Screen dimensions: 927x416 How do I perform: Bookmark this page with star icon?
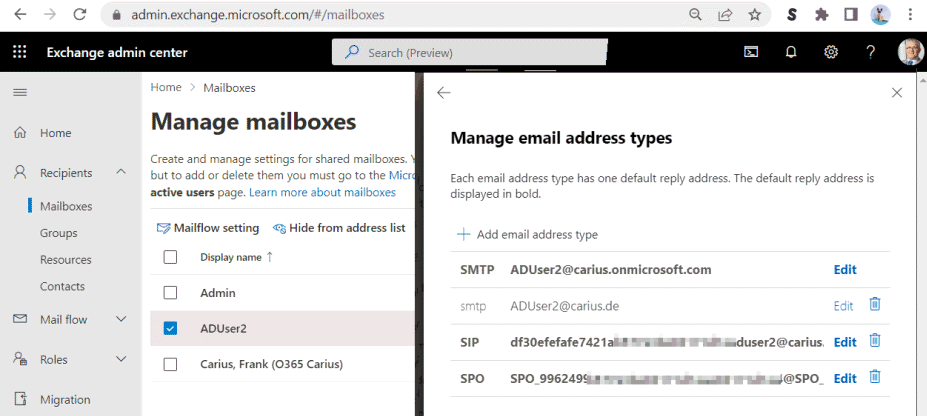click(x=754, y=15)
